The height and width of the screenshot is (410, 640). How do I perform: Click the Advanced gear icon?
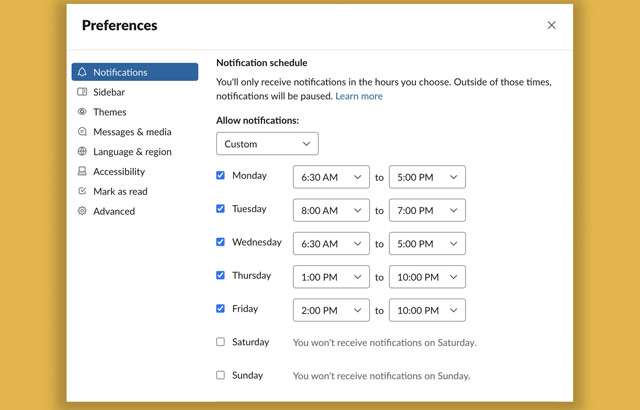pyautogui.click(x=82, y=211)
